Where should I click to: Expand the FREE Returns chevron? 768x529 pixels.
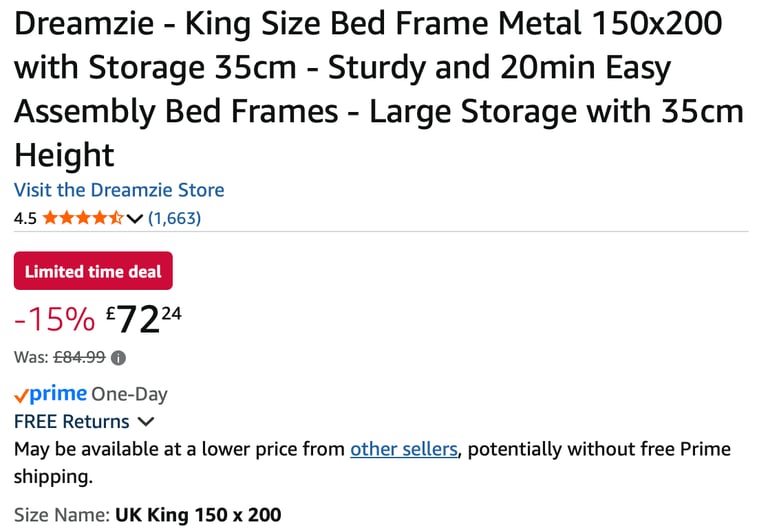click(x=146, y=421)
